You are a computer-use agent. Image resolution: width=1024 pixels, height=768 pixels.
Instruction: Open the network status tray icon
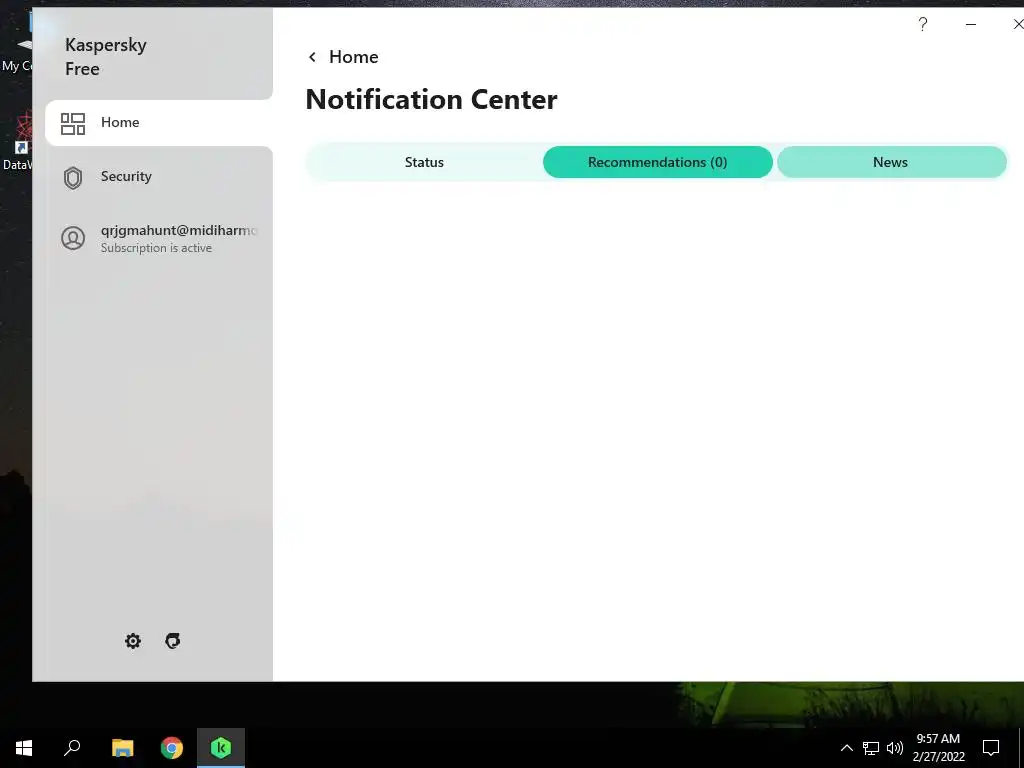click(x=871, y=748)
